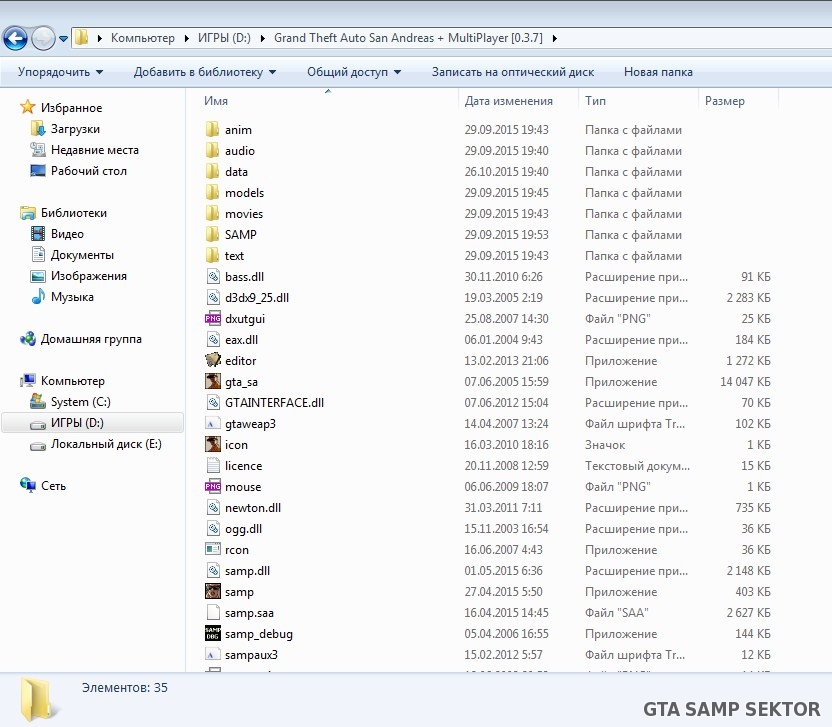Select the licence text document icon

pos(213,465)
